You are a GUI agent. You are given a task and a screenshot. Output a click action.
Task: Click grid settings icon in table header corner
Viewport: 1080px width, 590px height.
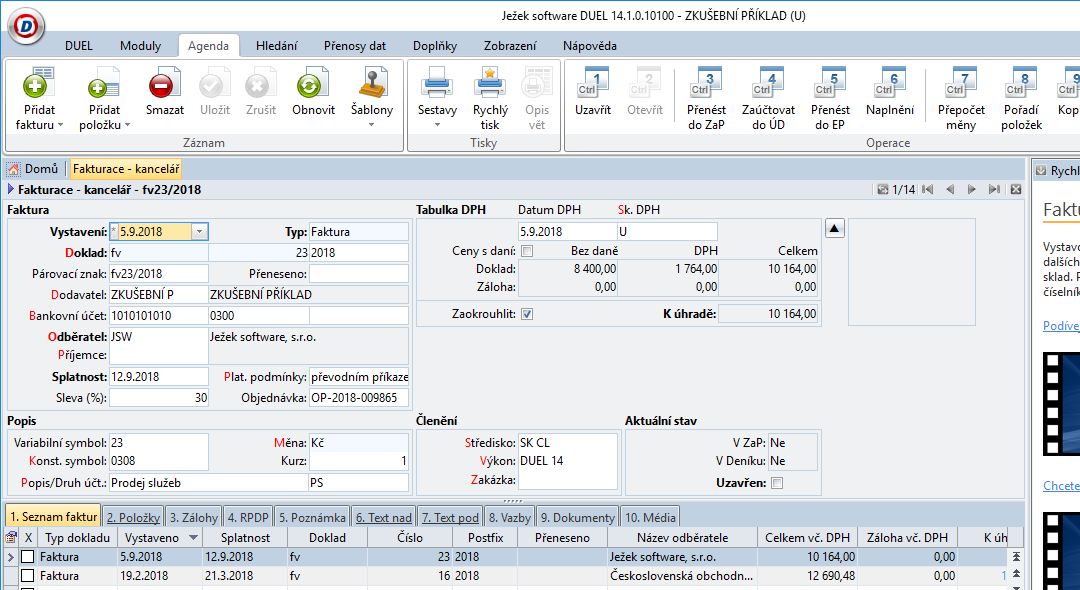(x=10, y=538)
